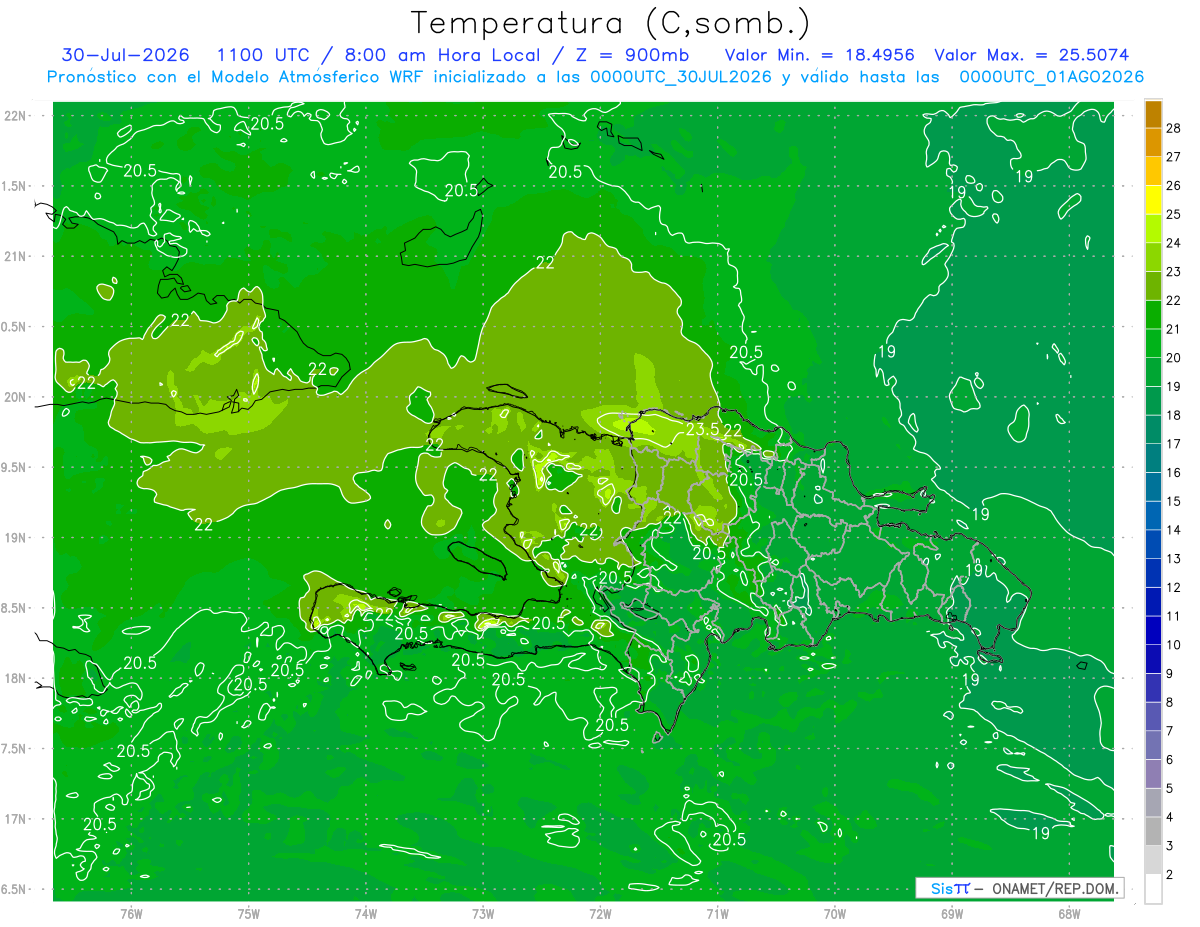Click the legend scale label "9"
1200x927 pixels.
(x=1170, y=674)
